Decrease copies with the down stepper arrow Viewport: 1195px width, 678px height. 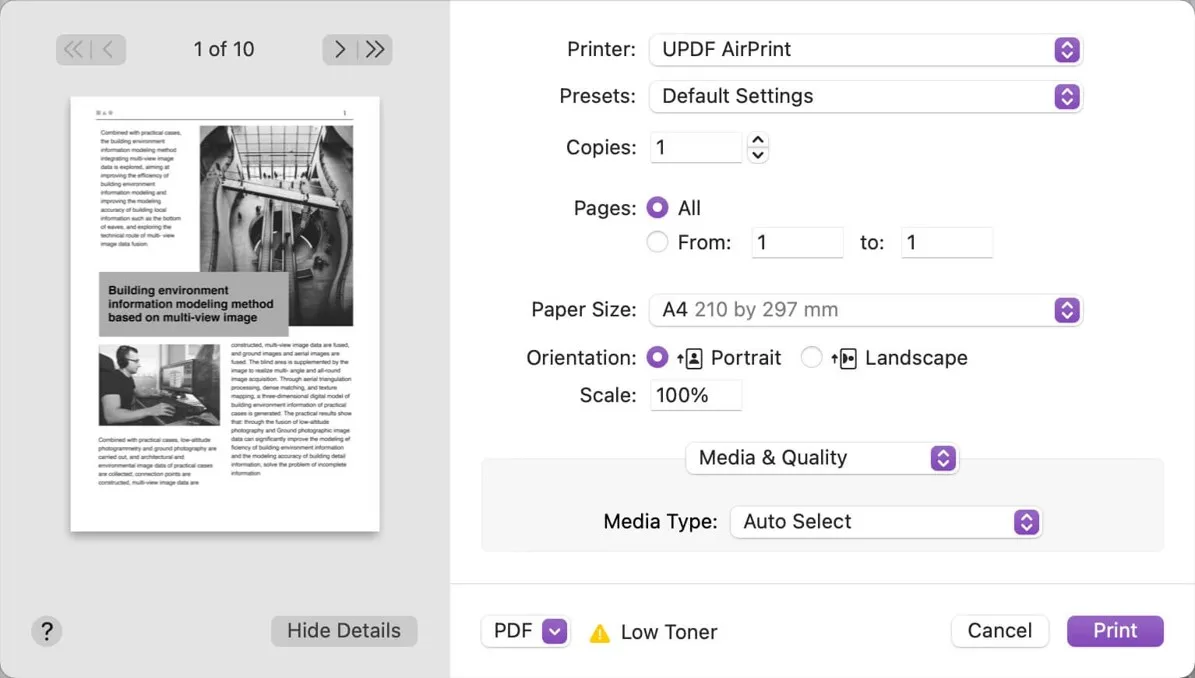758,155
